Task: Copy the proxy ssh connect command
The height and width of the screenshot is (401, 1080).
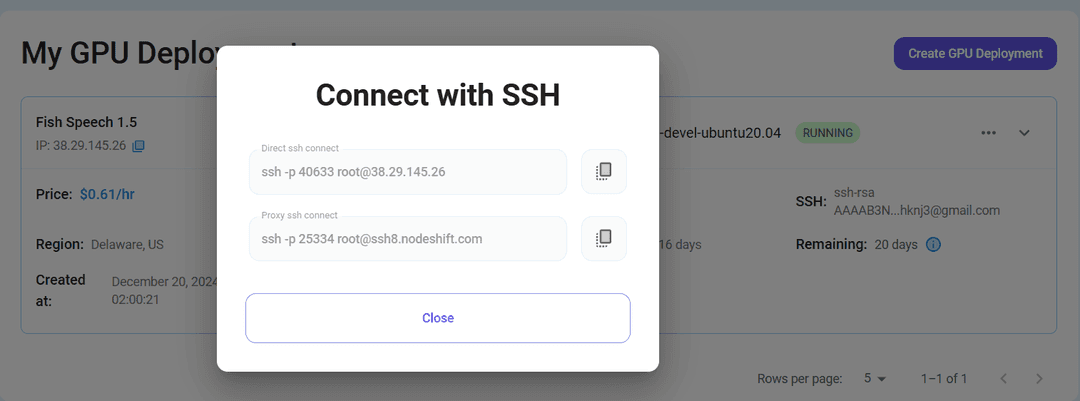Action: coord(604,238)
